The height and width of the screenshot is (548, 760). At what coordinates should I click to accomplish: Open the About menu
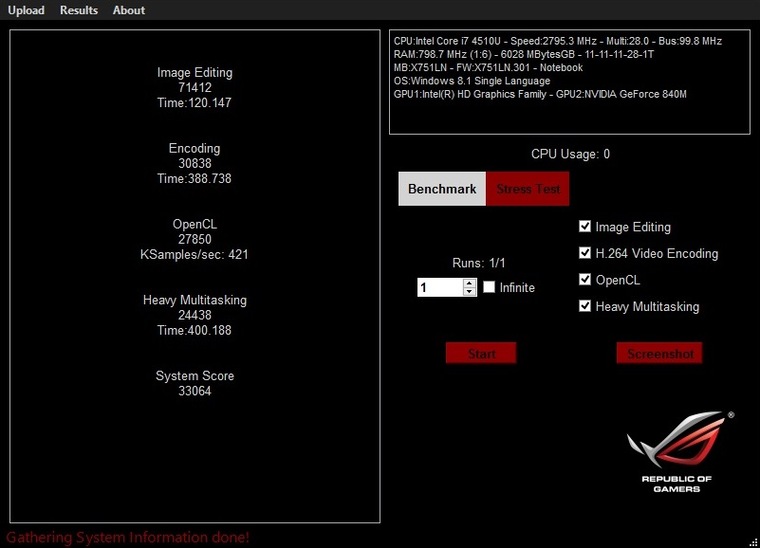coord(129,10)
